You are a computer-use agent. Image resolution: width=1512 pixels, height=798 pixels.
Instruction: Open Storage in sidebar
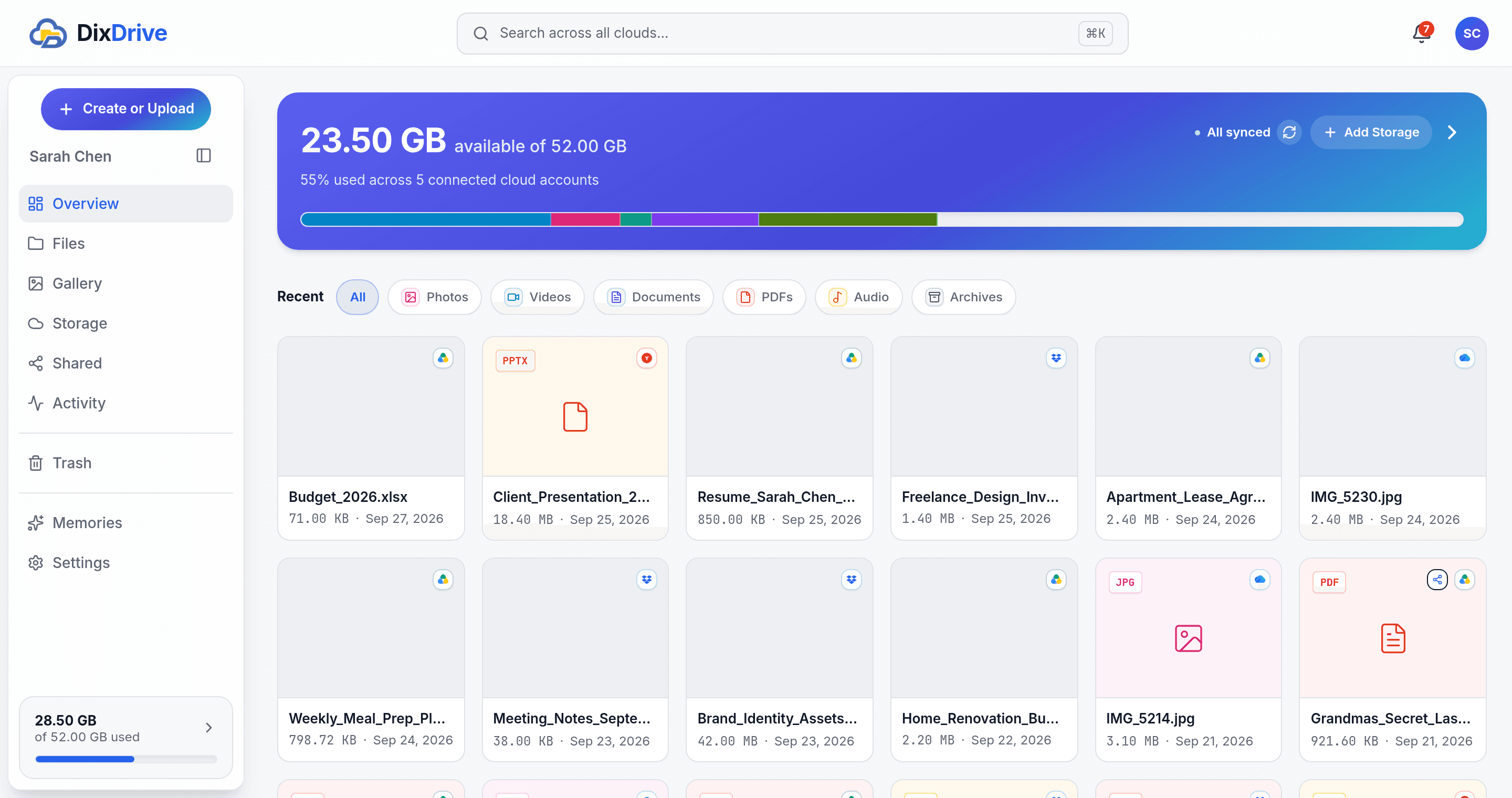click(x=125, y=323)
